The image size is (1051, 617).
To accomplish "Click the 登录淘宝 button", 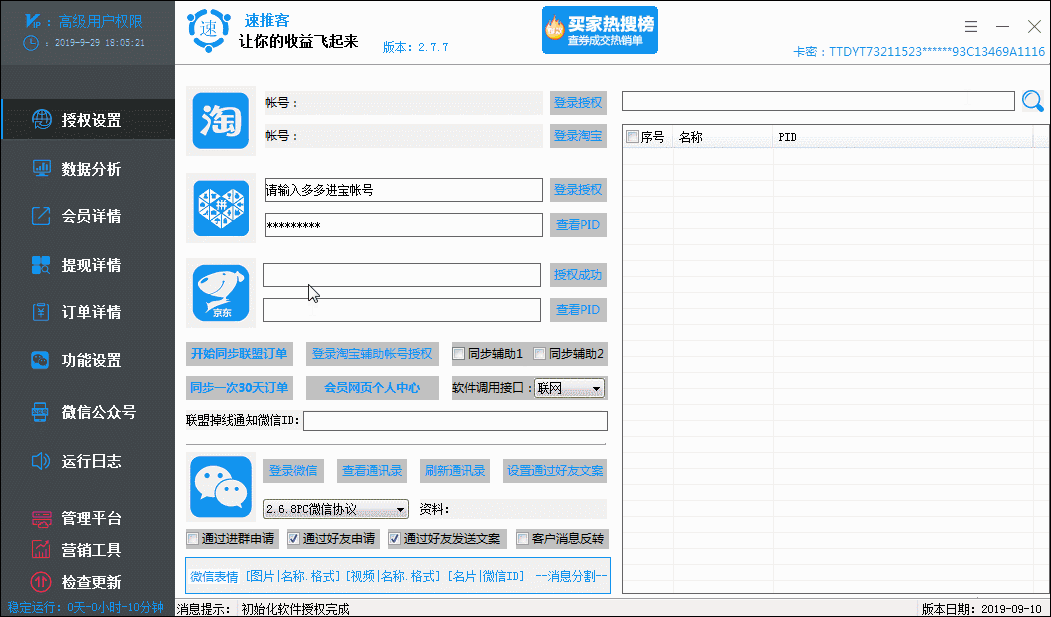I will (x=578, y=135).
